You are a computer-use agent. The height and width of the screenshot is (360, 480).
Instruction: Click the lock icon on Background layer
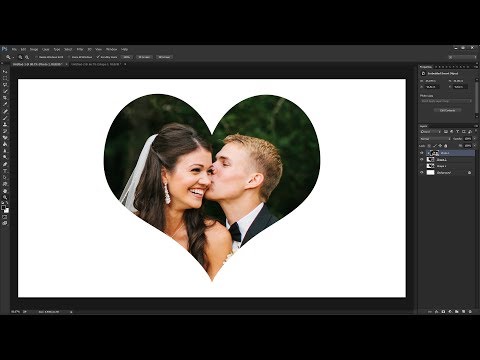click(x=469, y=173)
